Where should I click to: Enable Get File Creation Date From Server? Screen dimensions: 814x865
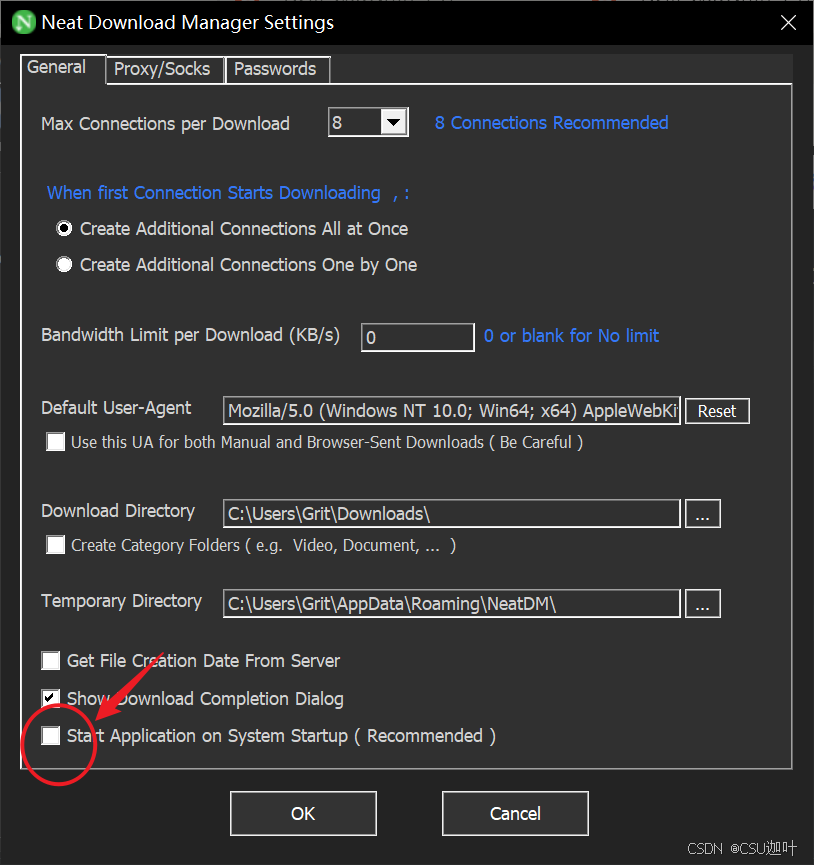click(51, 660)
